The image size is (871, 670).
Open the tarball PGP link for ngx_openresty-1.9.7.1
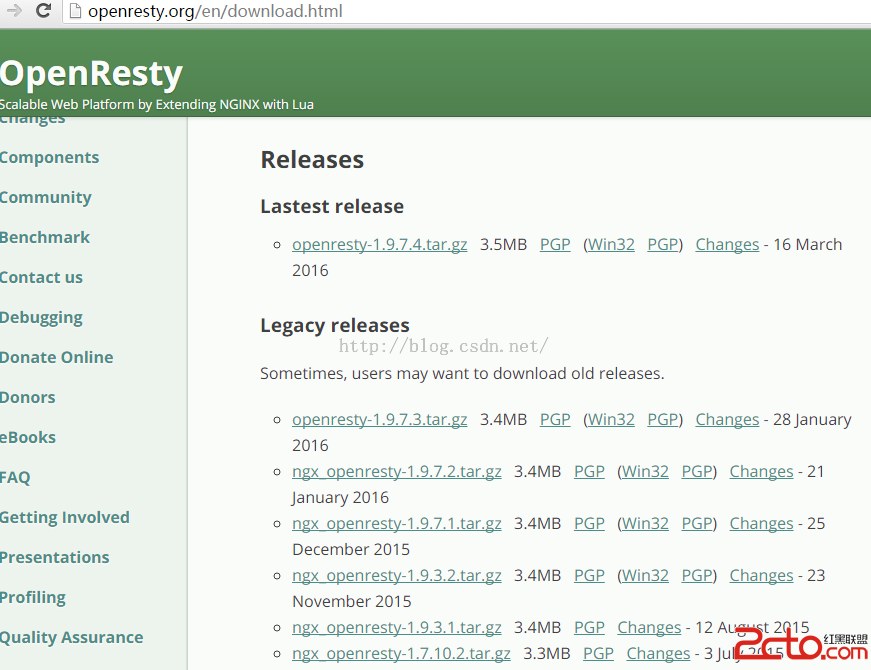click(589, 524)
